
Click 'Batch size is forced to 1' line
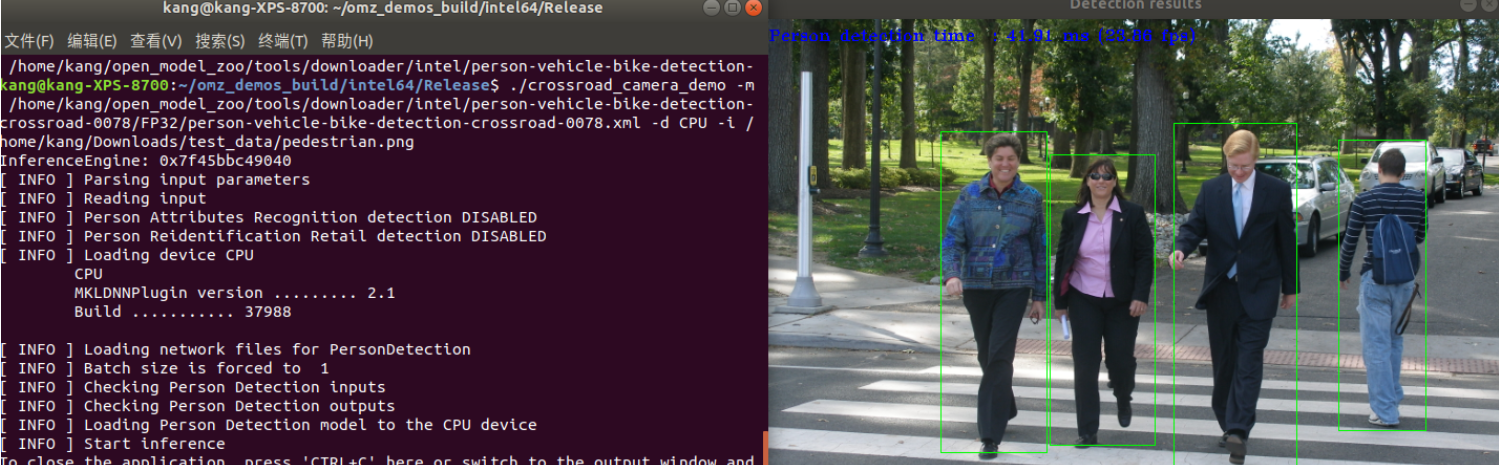(x=165, y=369)
